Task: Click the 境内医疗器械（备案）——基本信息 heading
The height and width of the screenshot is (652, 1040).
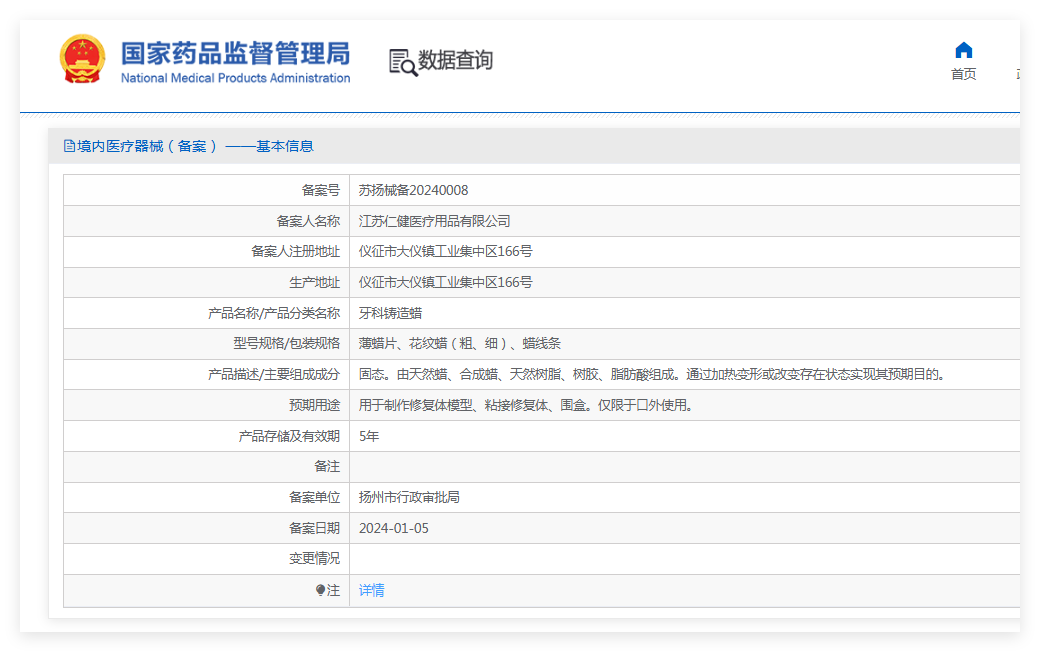Action: point(195,146)
